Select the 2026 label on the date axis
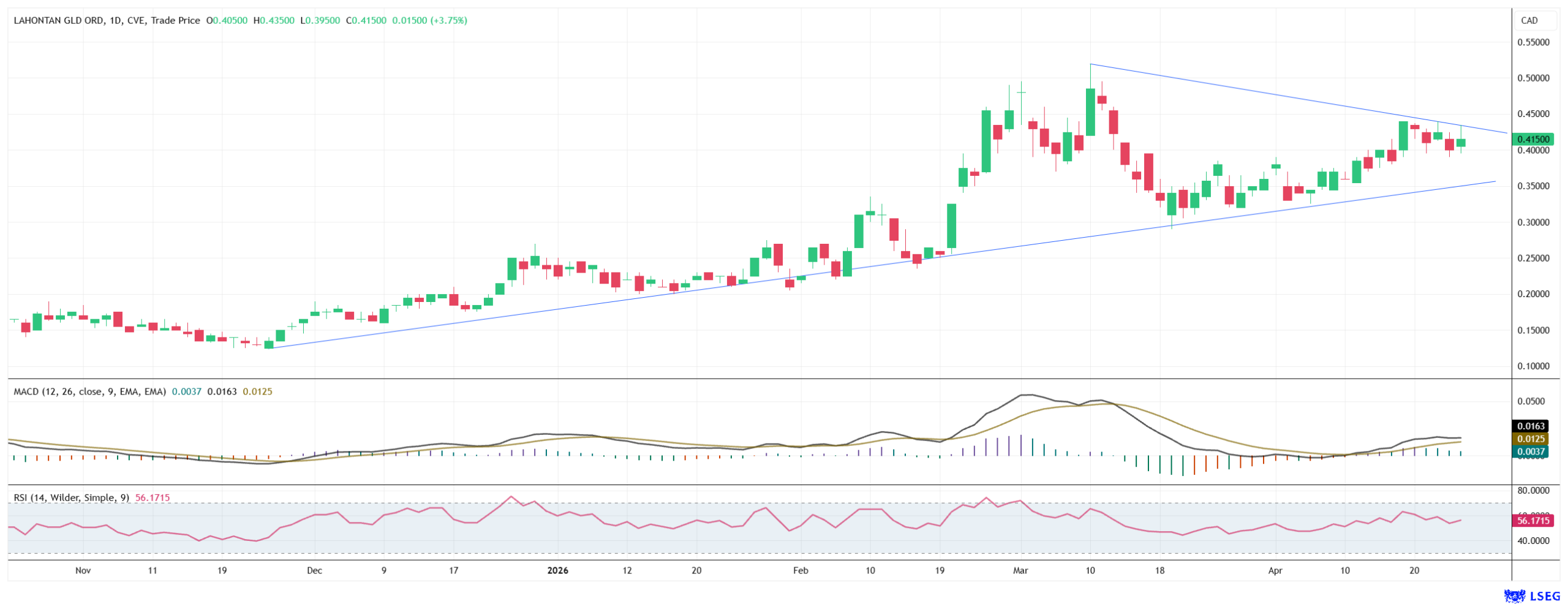 (x=557, y=570)
